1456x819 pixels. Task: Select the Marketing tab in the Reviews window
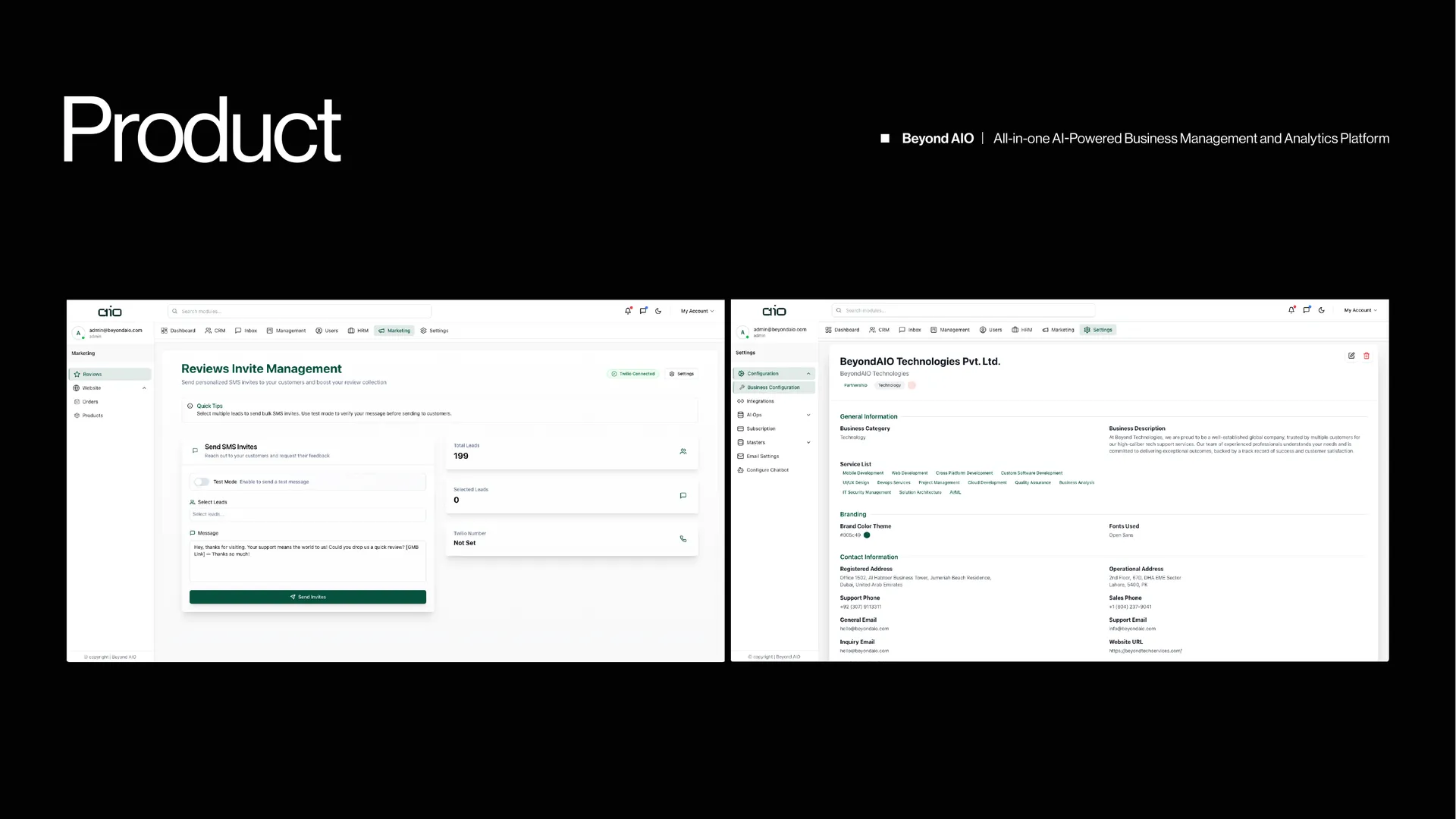point(394,331)
